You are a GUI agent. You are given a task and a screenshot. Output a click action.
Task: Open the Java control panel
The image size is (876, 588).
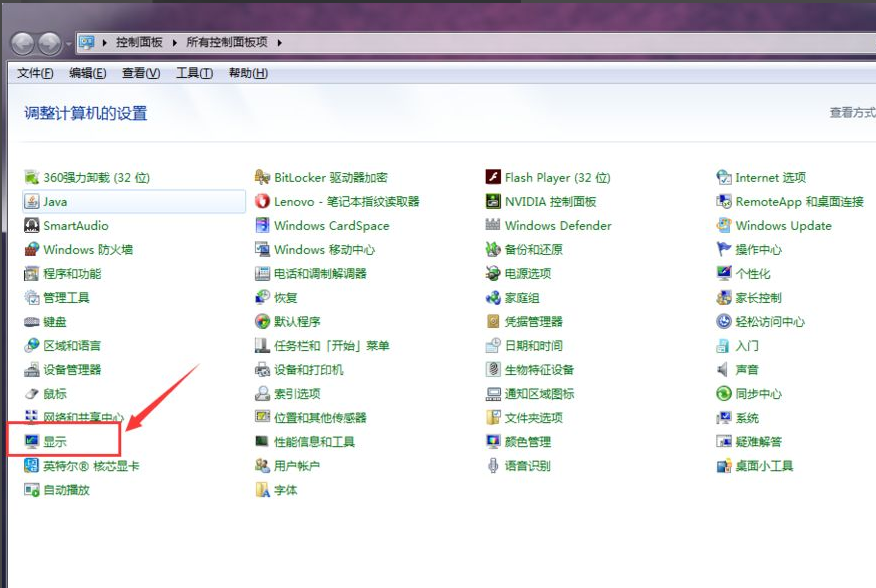click(x=57, y=201)
